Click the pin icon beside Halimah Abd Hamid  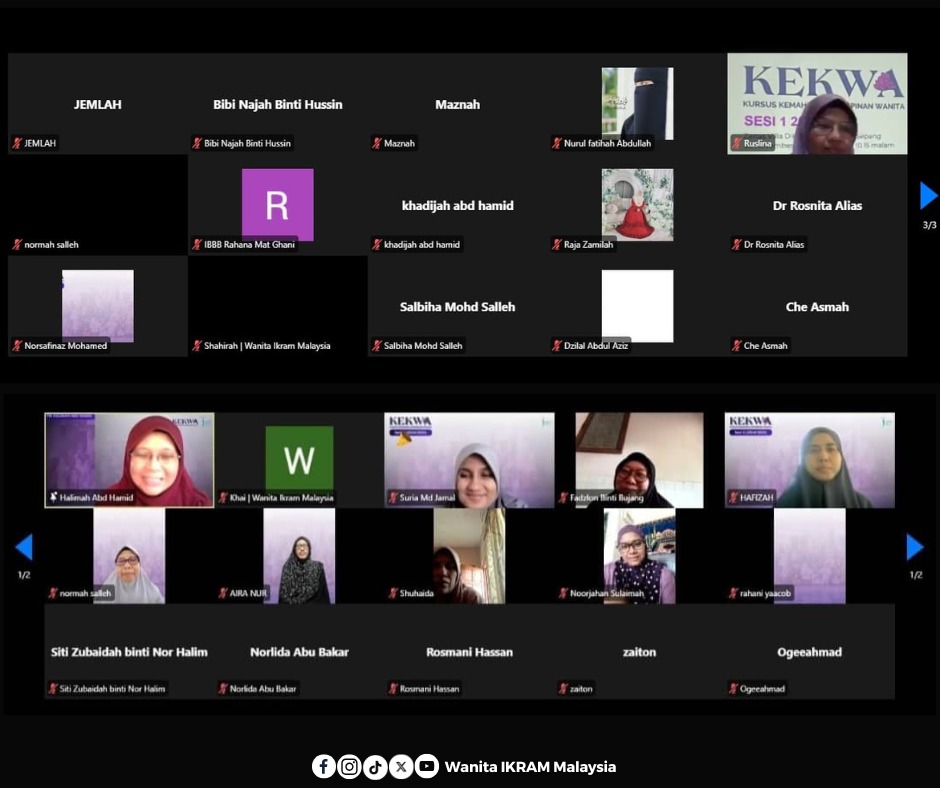click(x=53, y=497)
